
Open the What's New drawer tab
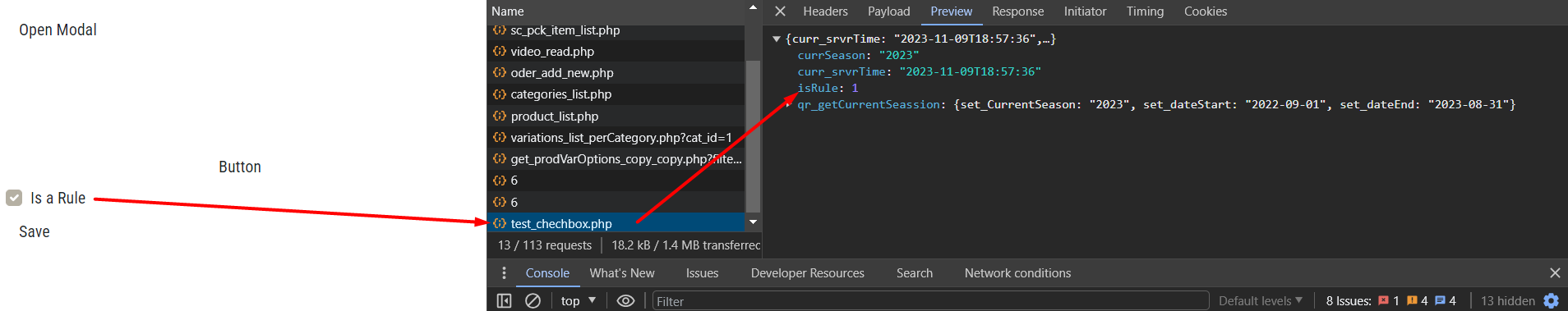tap(622, 273)
